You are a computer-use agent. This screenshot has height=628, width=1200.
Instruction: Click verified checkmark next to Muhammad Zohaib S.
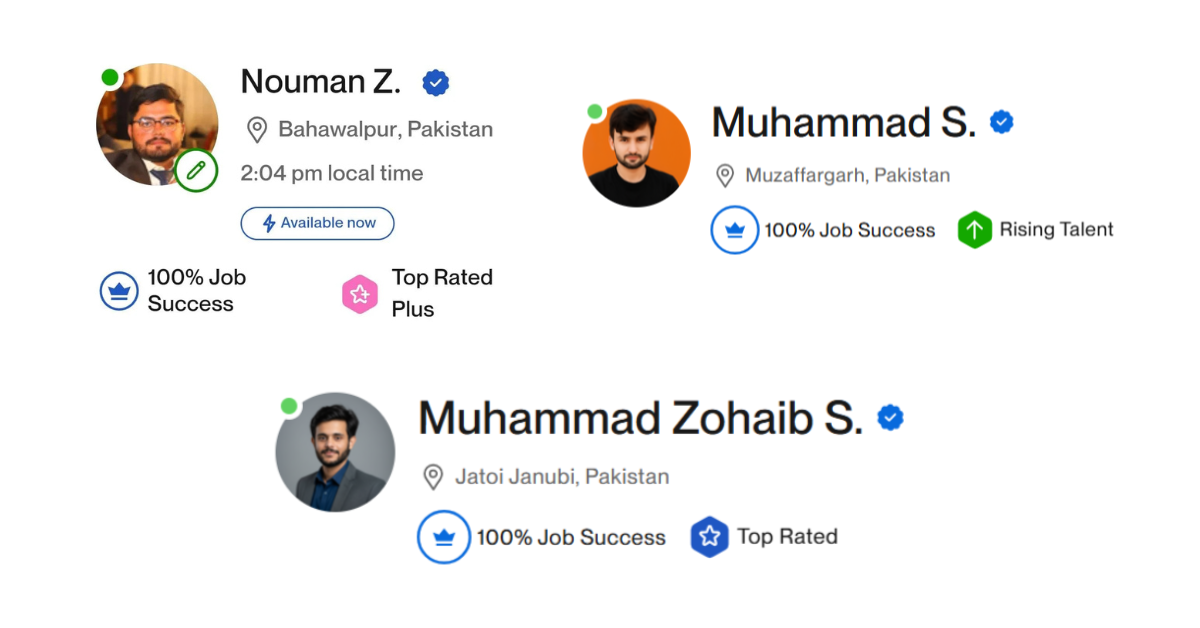[890, 418]
